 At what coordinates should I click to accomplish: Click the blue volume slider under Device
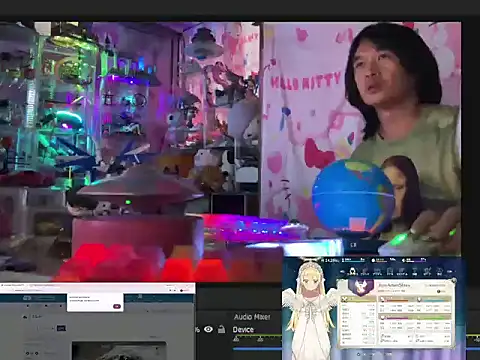click(257, 349)
